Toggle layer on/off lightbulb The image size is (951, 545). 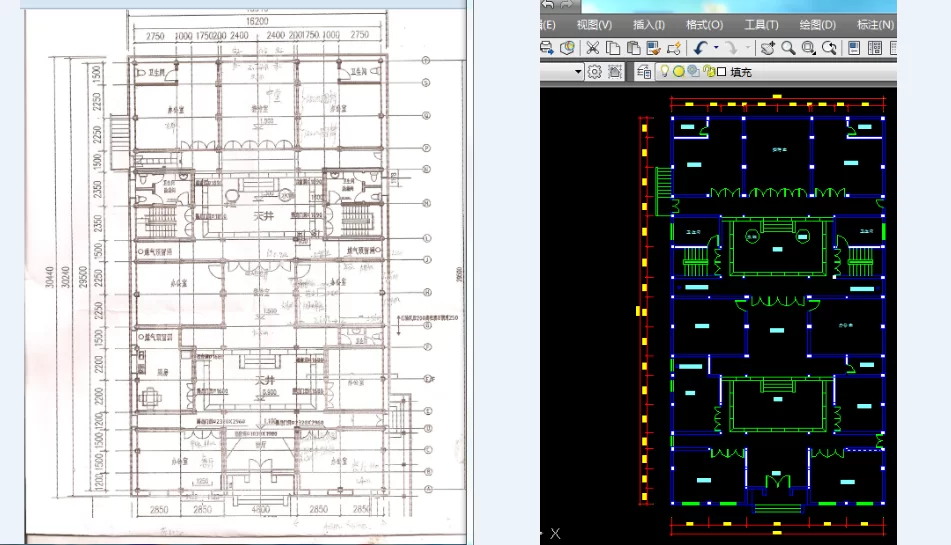[664, 72]
